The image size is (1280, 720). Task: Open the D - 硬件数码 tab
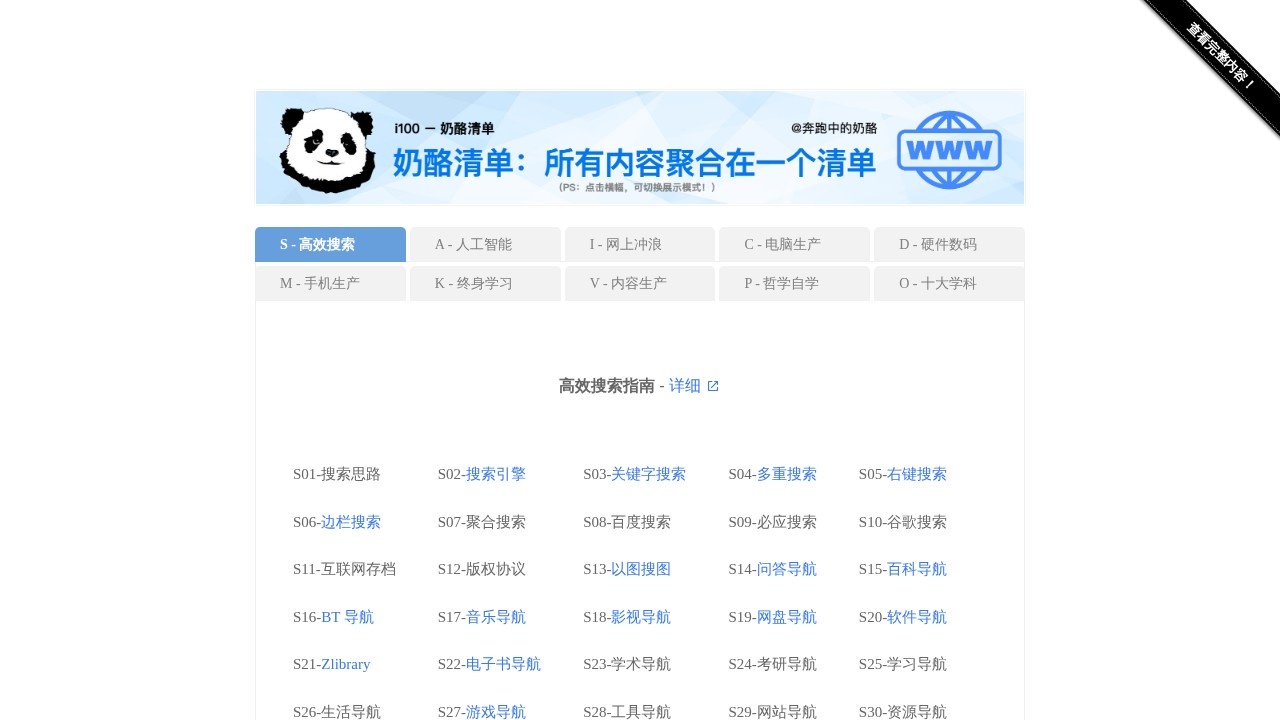(x=948, y=244)
